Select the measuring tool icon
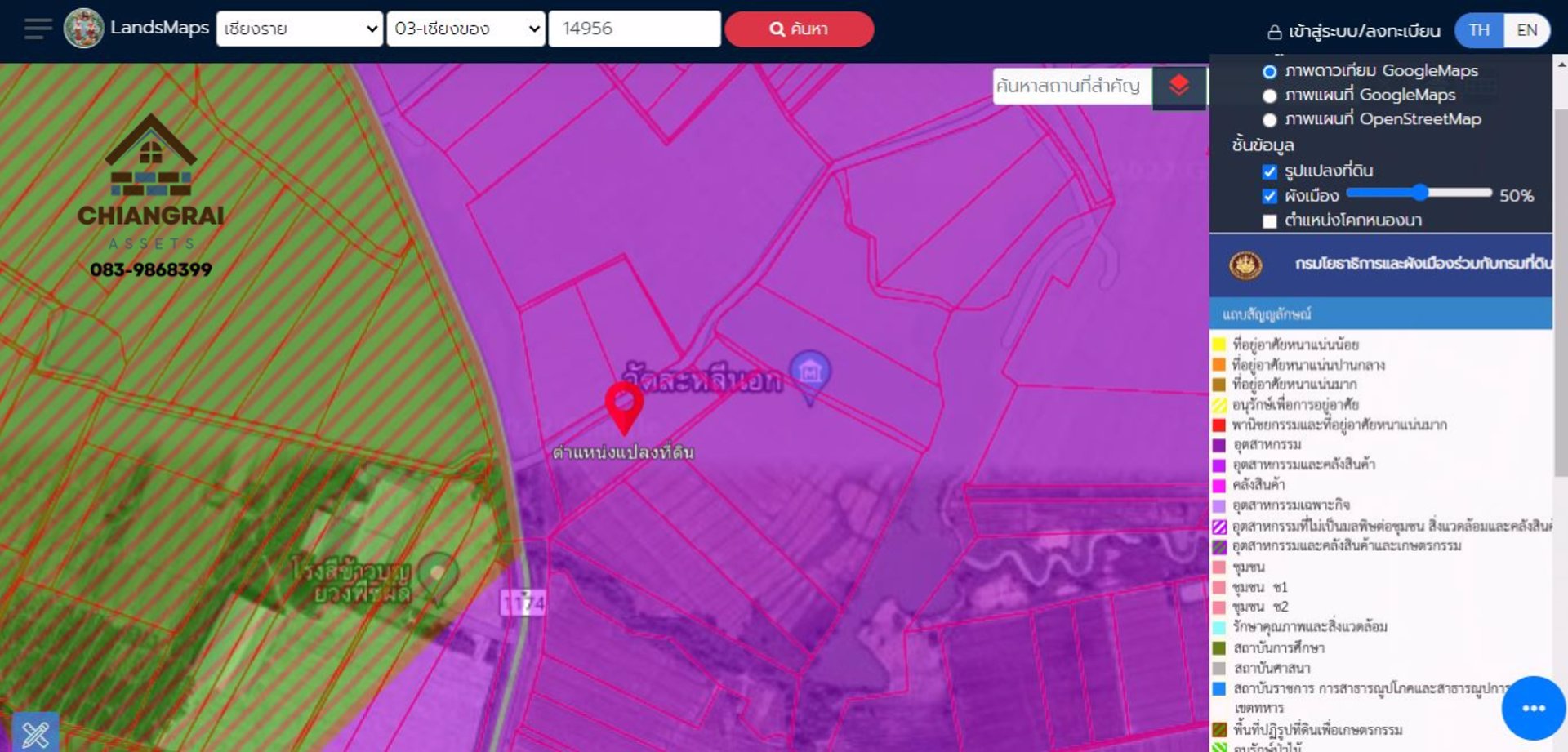 [x=35, y=733]
